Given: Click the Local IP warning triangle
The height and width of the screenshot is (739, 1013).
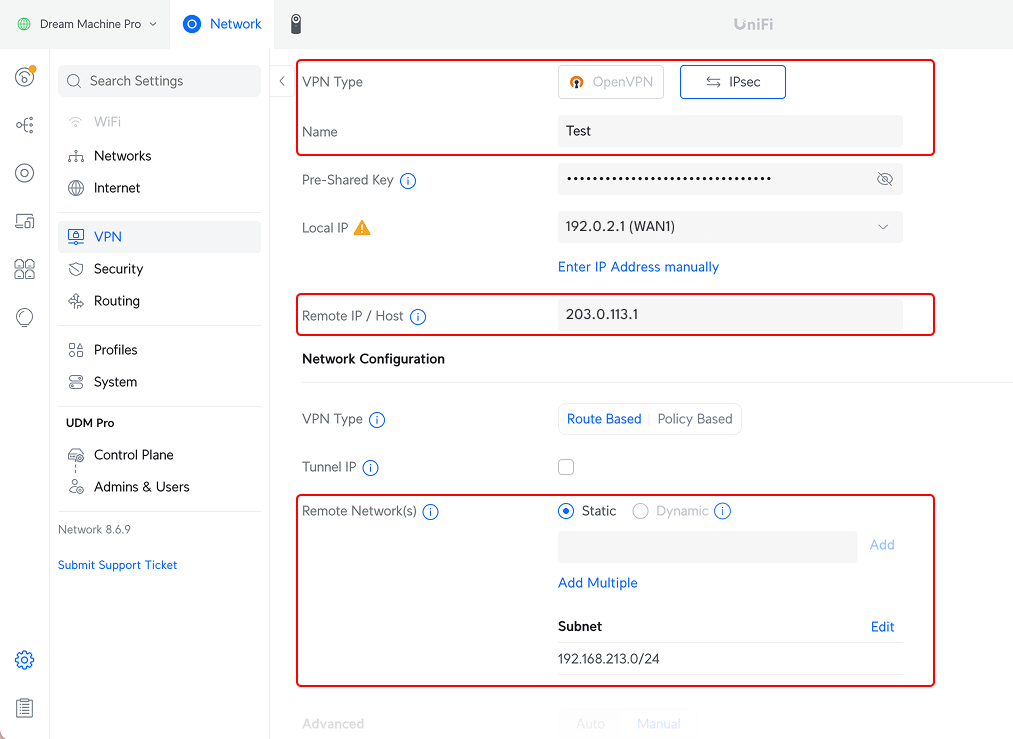Looking at the screenshot, I should [362, 227].
